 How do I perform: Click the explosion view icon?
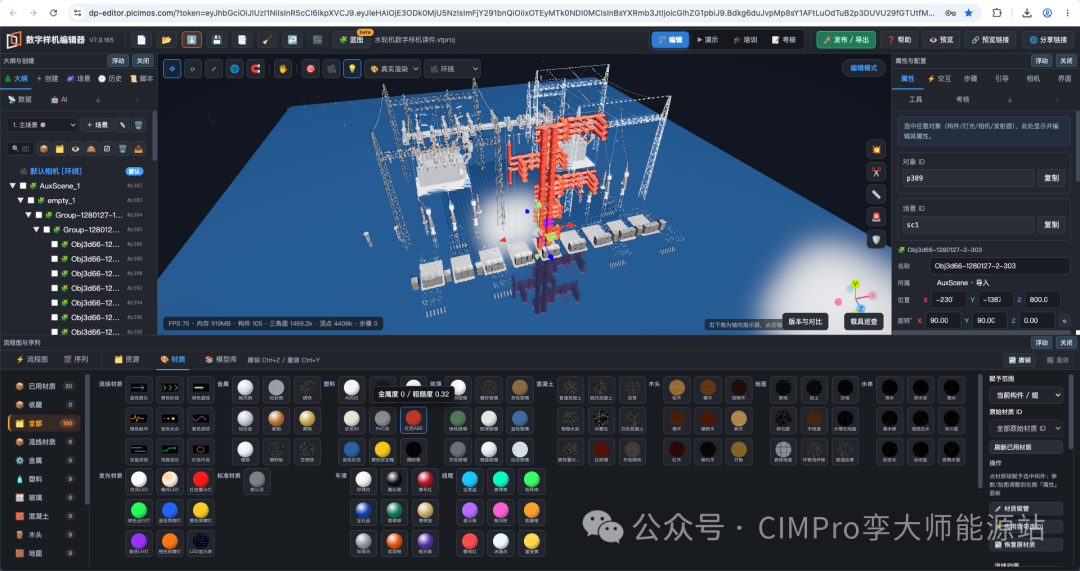click(876, 149)
